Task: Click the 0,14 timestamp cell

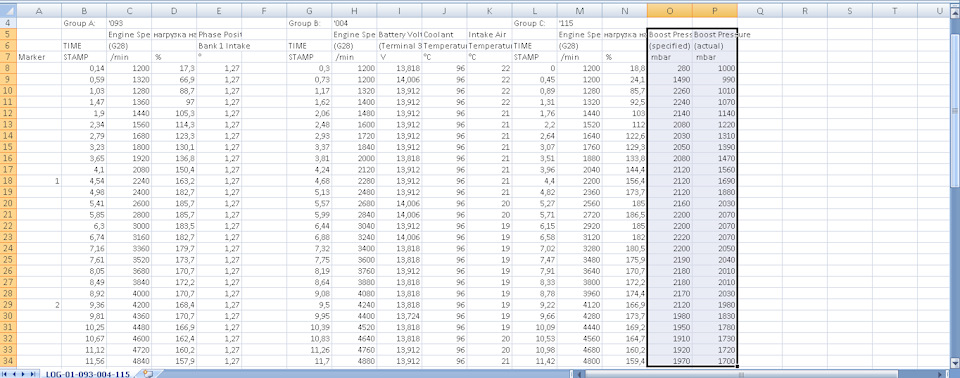Action: pos(84,68)
